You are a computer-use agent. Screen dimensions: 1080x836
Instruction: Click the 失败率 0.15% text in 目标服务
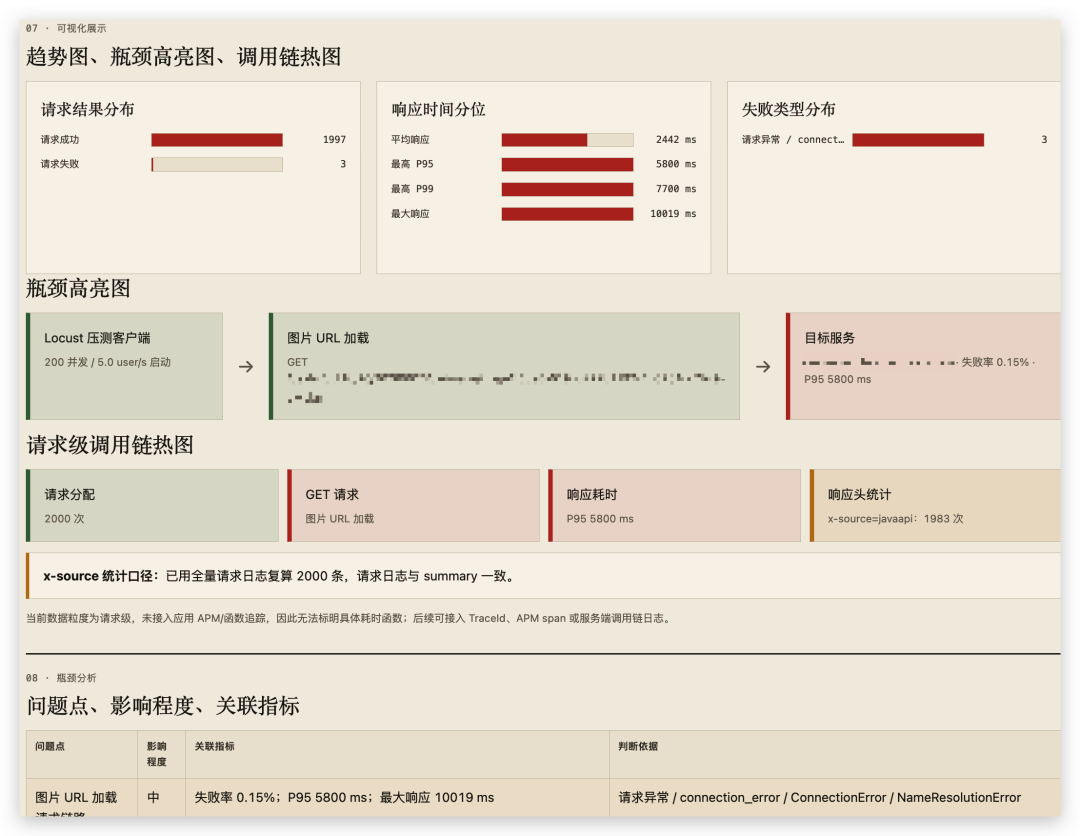[x=995, y=362]
